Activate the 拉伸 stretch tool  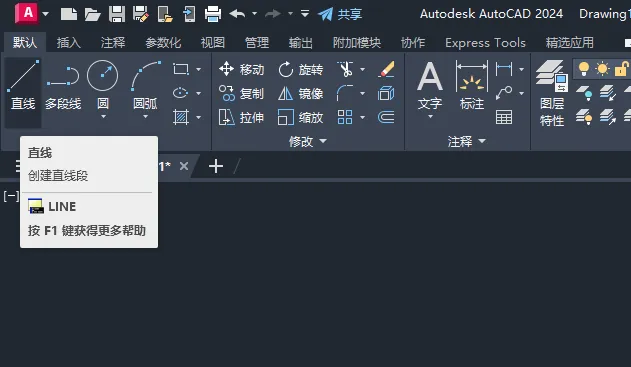click(x=241, y=118)
